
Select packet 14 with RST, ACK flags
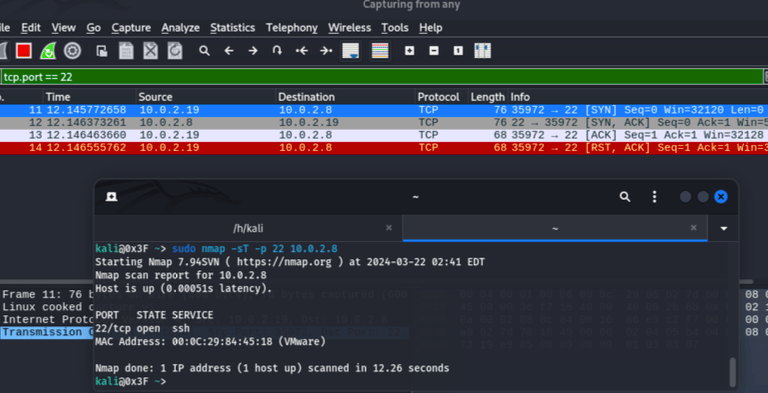[384, 148]
